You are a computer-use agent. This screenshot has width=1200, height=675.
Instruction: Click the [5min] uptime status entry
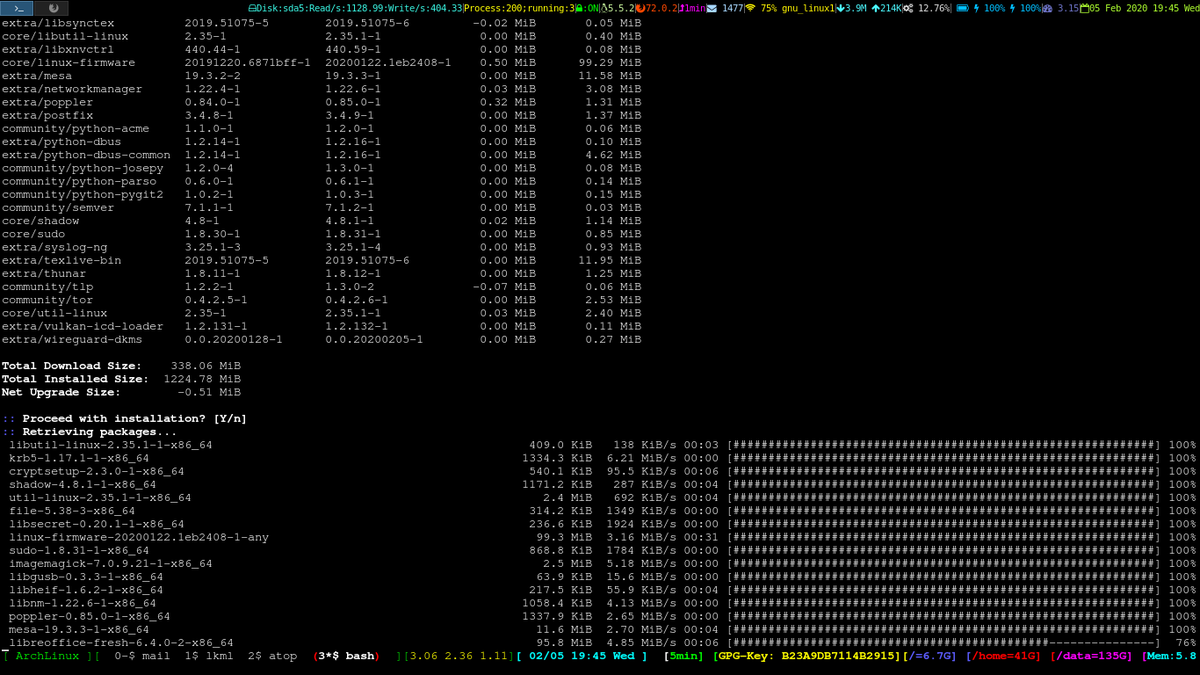pyautogui.click(x=685, y=656)
